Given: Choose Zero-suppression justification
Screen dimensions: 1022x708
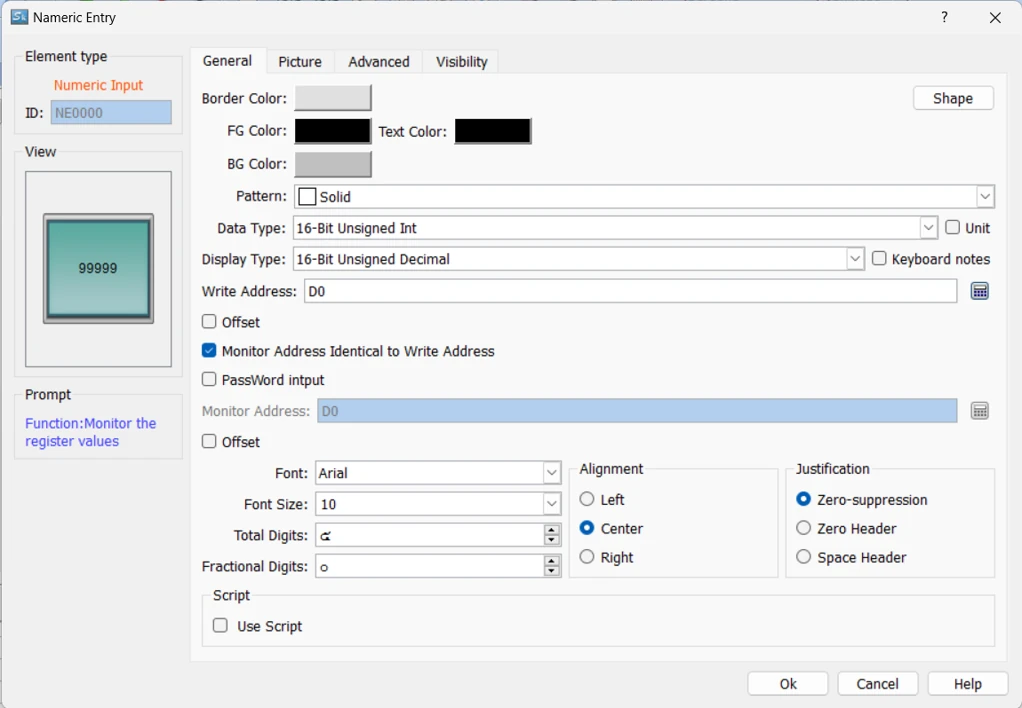Looking at the screenshot, I should 804,499.
